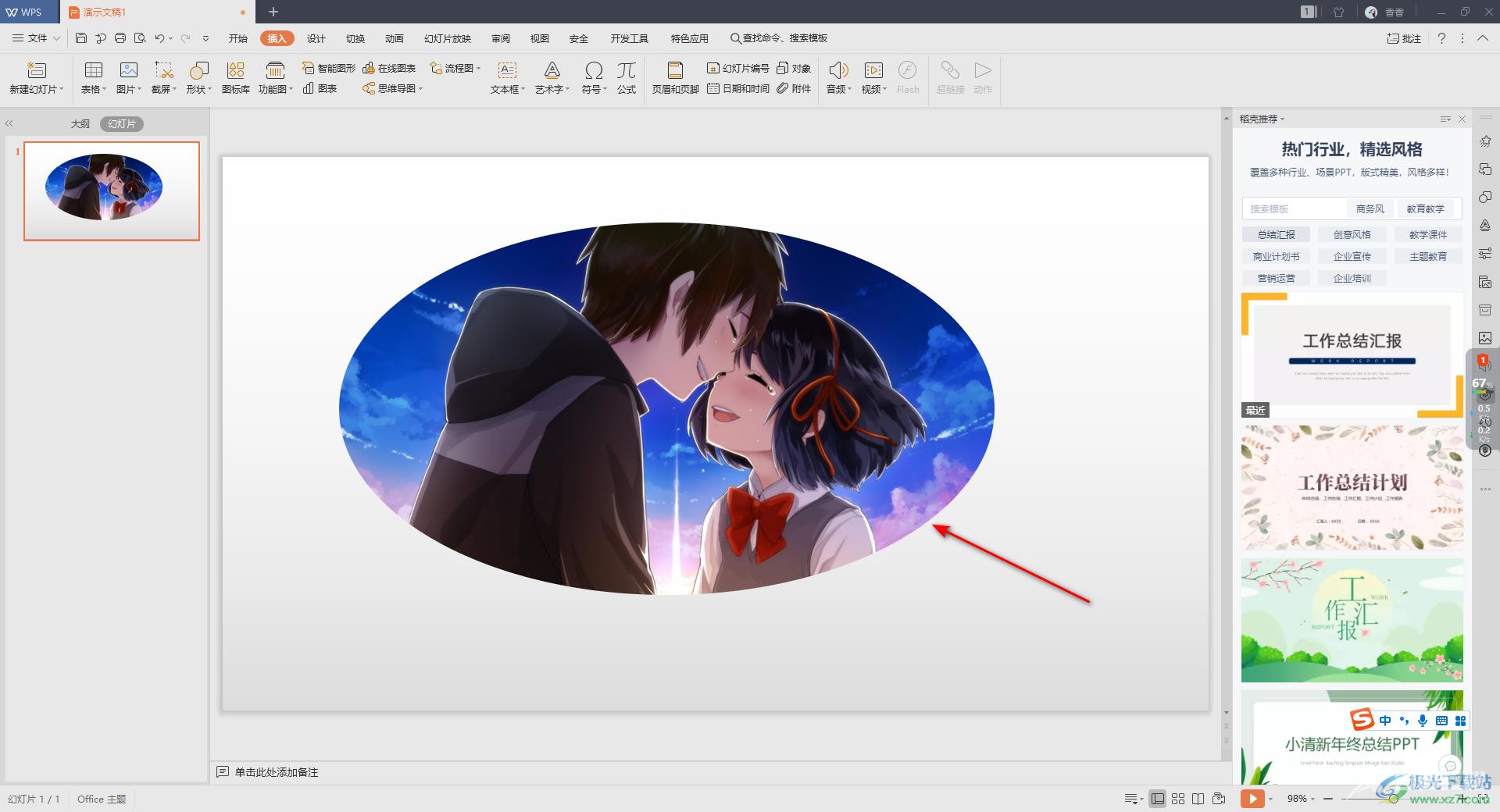Open the 工作总结计划 floral template
1500x812 pixels.
tap(1352, 488)
